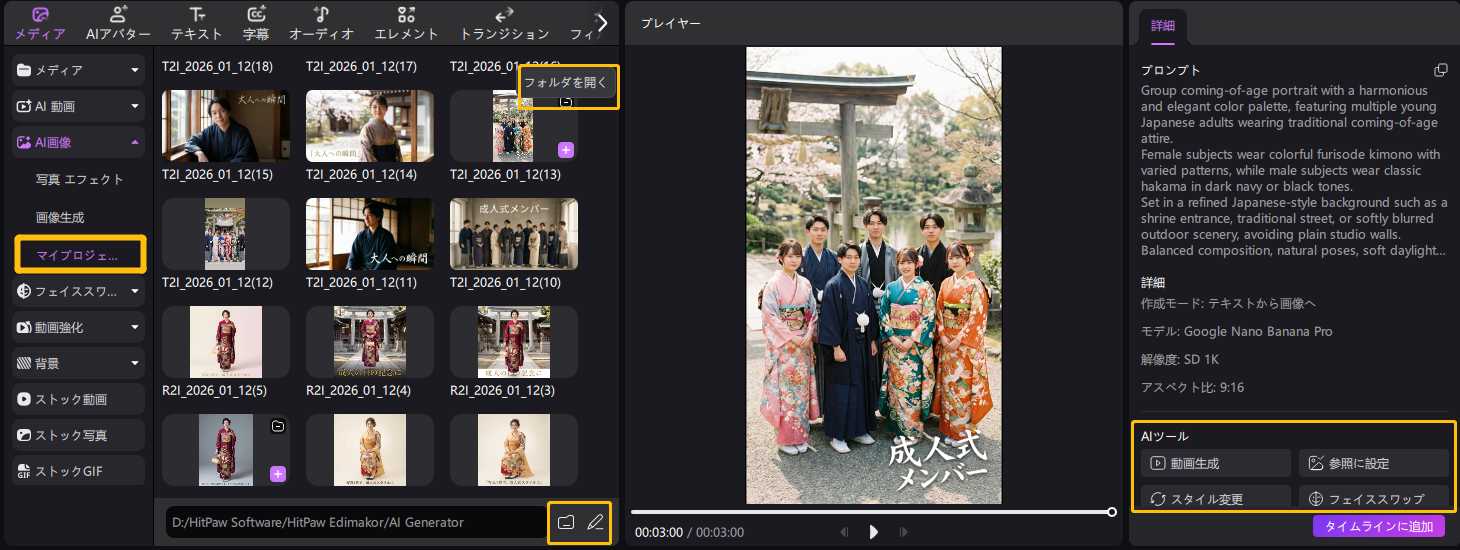The width and height of the screenshot is (1460, 550).
Task: Click the AI 動画 icon in sidebar
Action: tap(24, 106)
